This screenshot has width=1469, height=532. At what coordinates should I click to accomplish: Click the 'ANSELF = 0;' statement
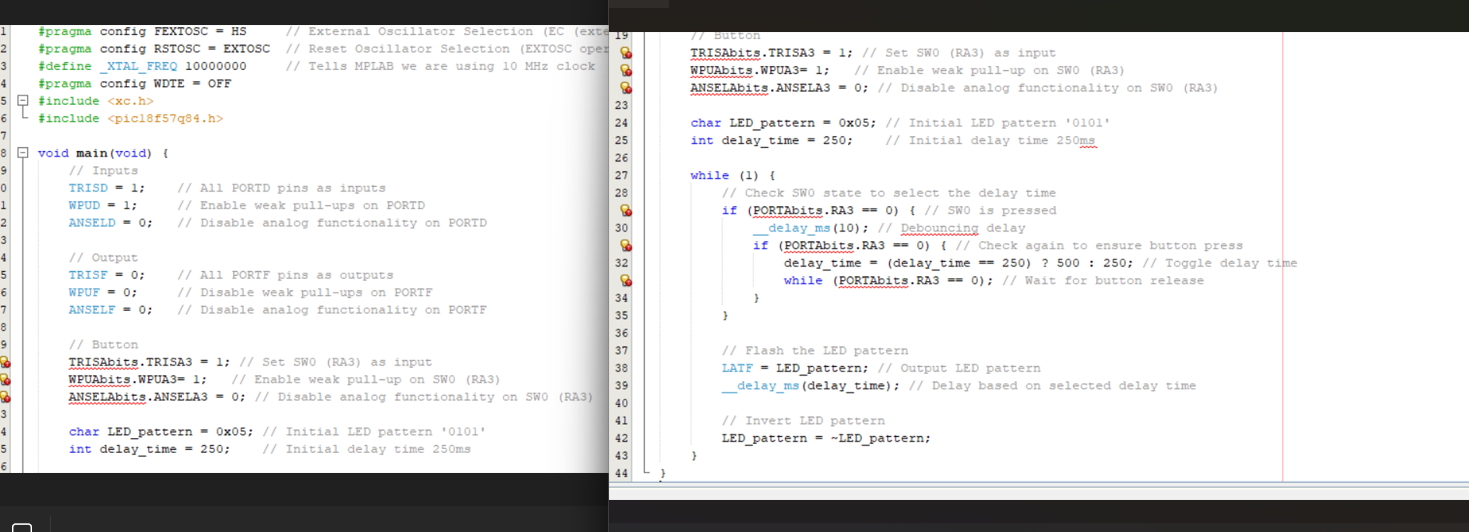(x=111, y=310)
